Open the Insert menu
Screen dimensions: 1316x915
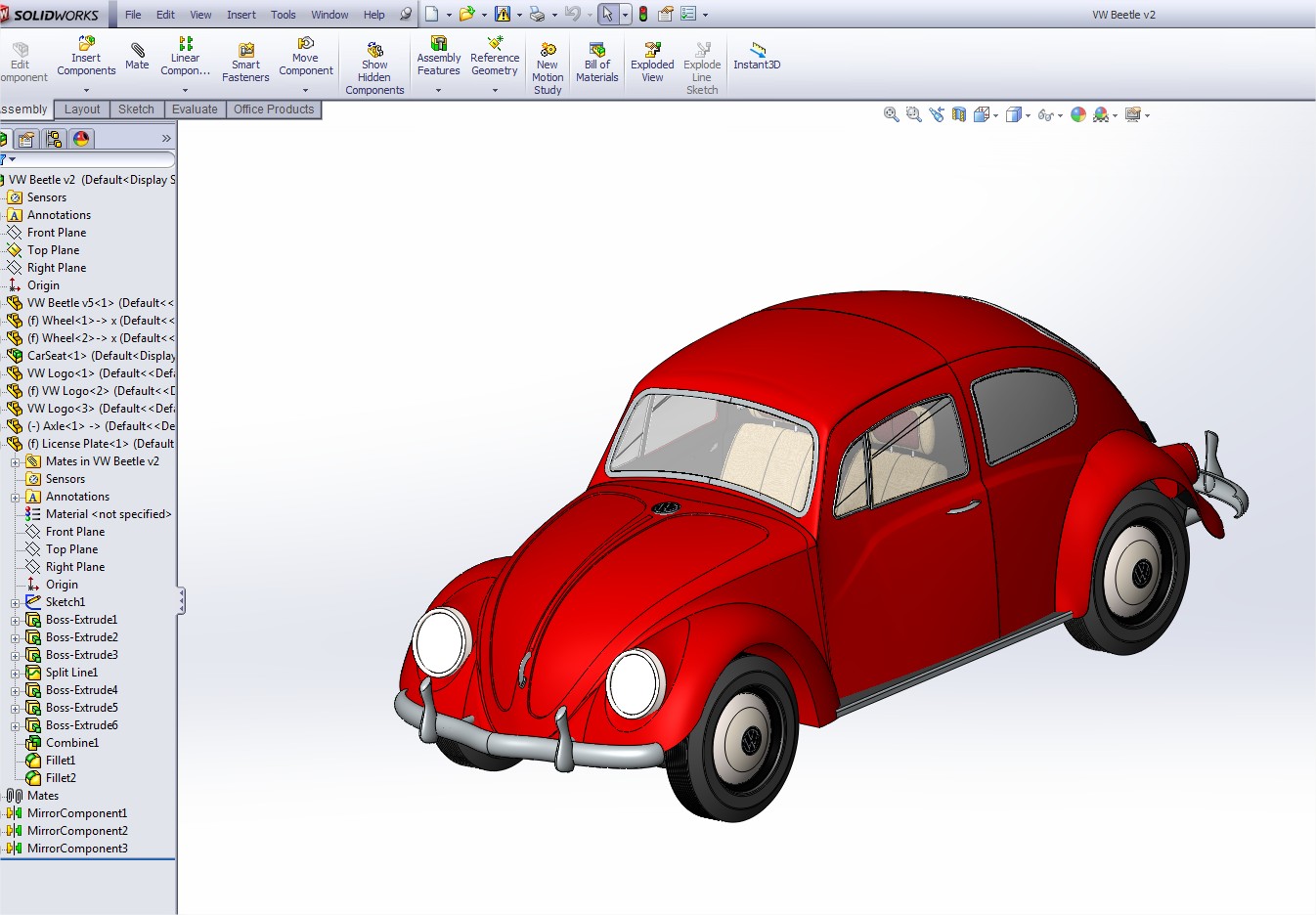(241, 15)
